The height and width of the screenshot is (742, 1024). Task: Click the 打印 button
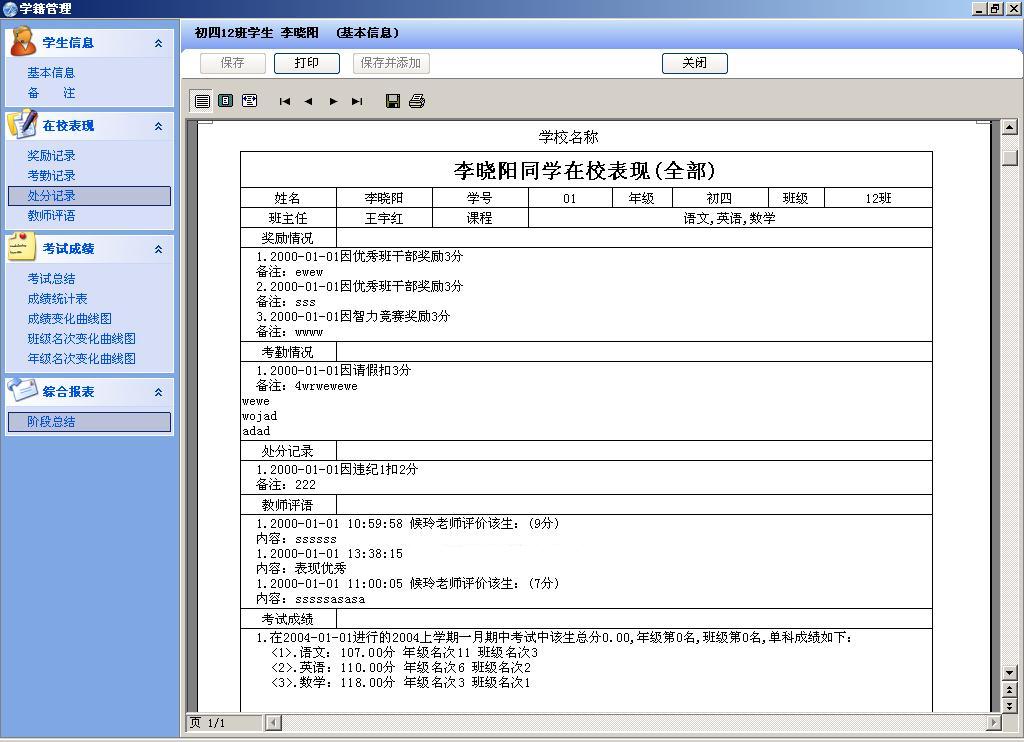point(306,63)
